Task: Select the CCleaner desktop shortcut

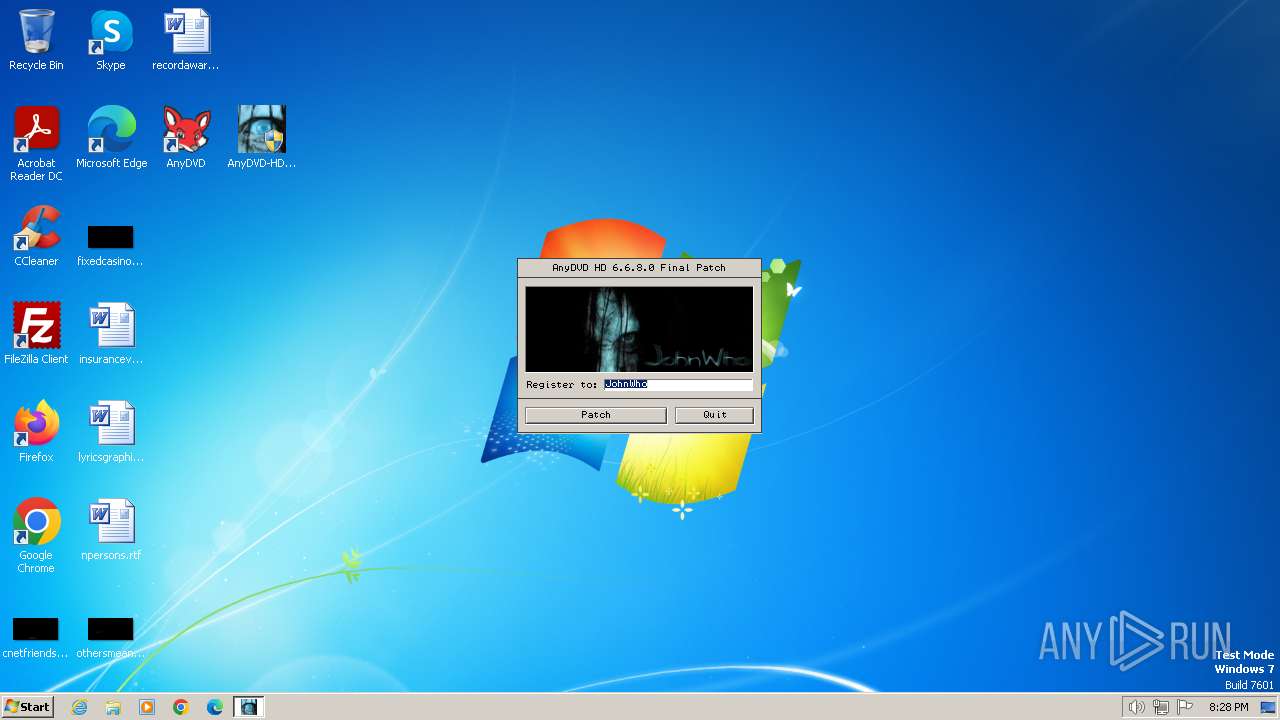Action: tap(36, 236)
